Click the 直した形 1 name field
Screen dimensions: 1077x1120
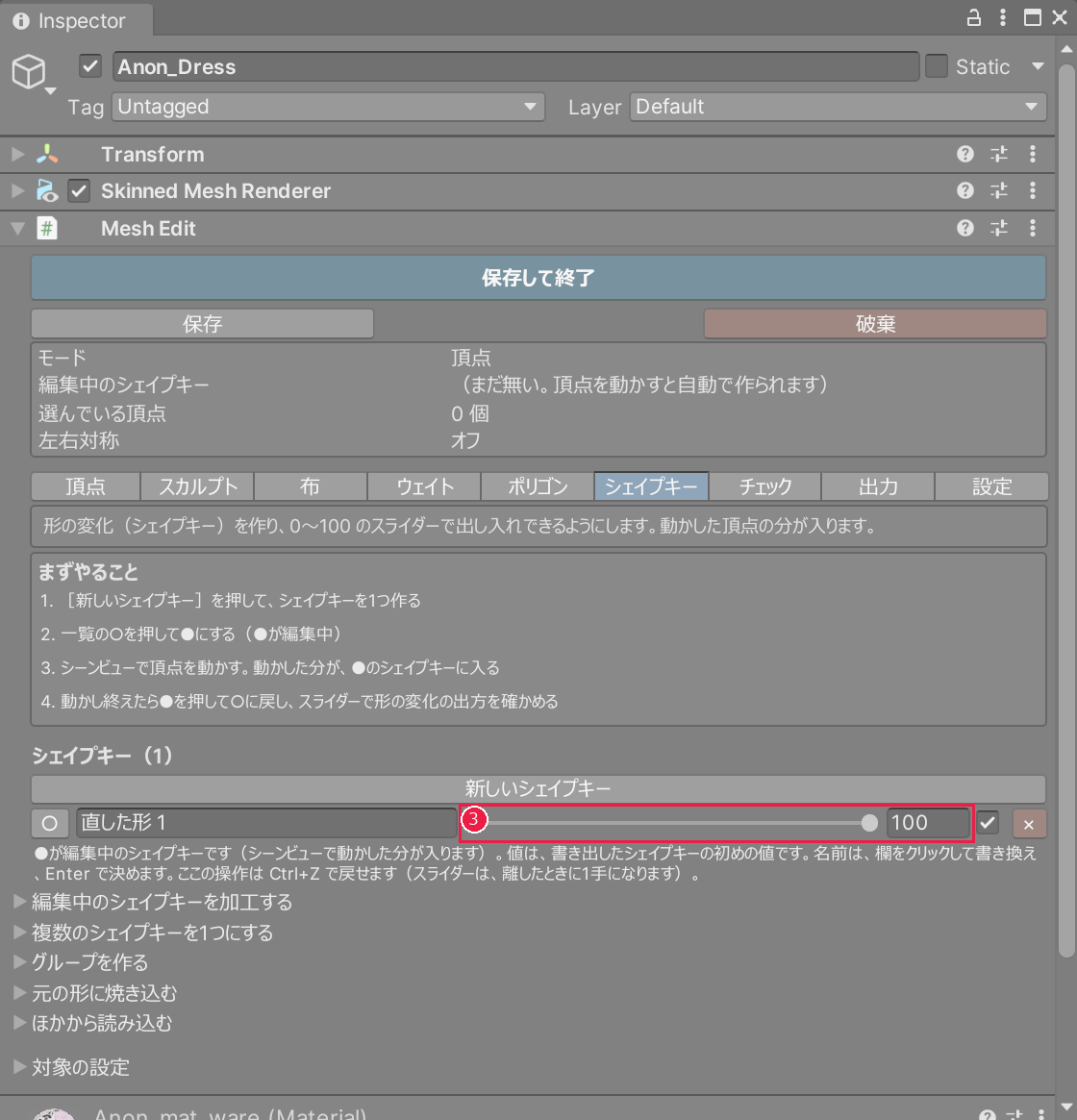coord(265,823)
